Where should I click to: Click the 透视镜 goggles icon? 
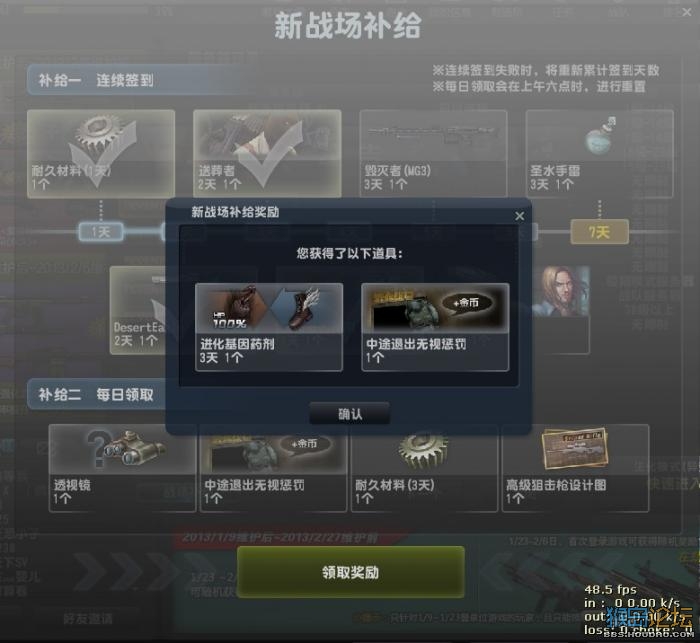(126, 449)
